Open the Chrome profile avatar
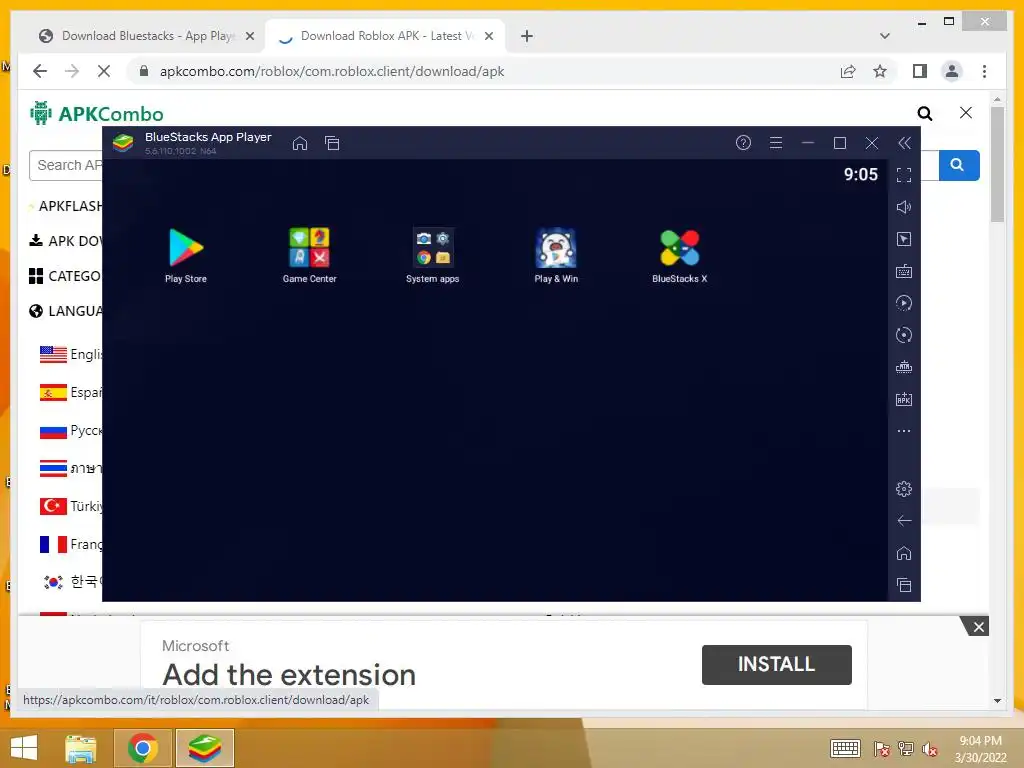1024x768 pixels. click(x=952, y=71)
